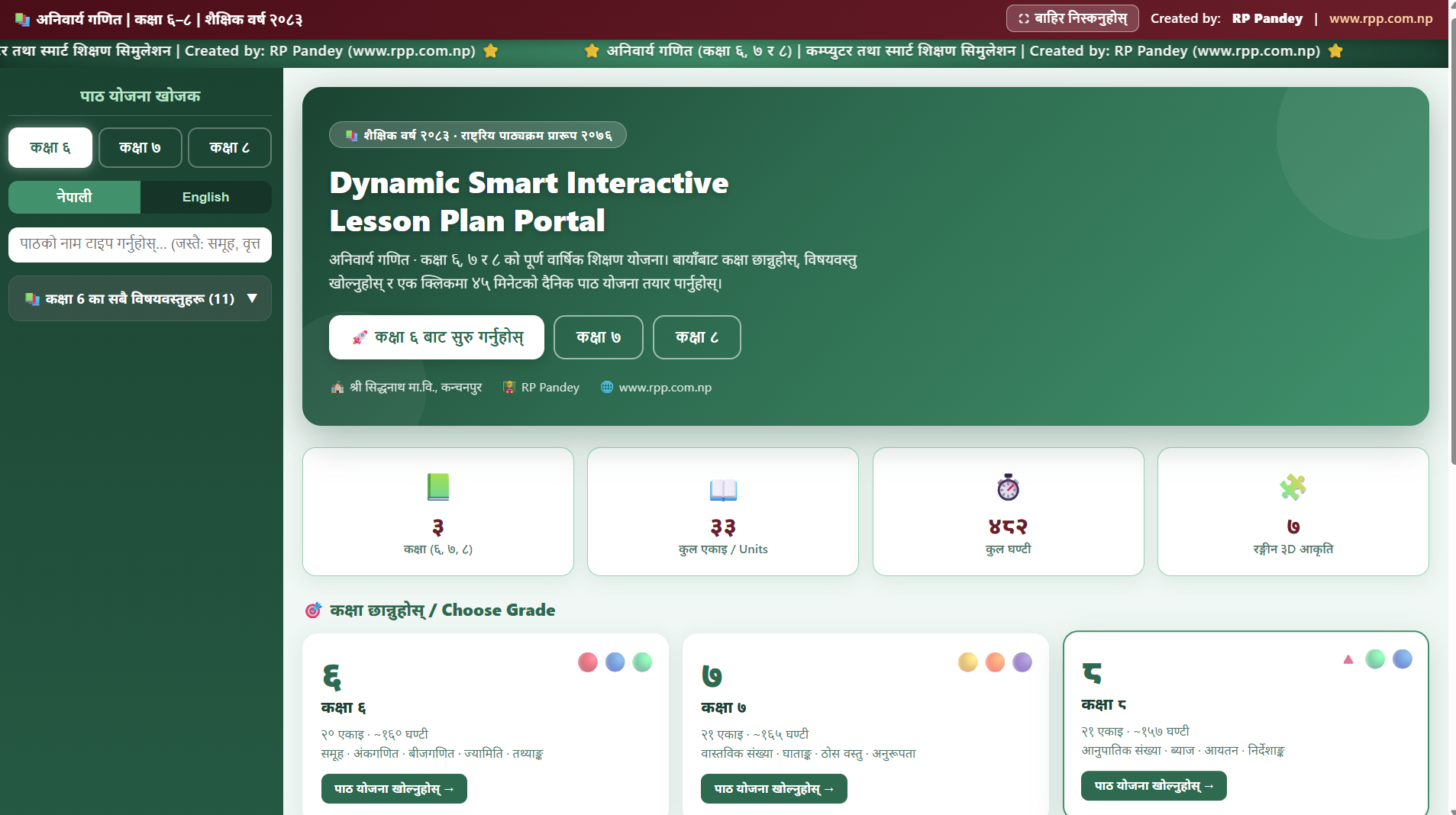Click the stopwatch icon above ४८२
The width and height of the screenshot is (1456, 815).
pos(1008,487)
